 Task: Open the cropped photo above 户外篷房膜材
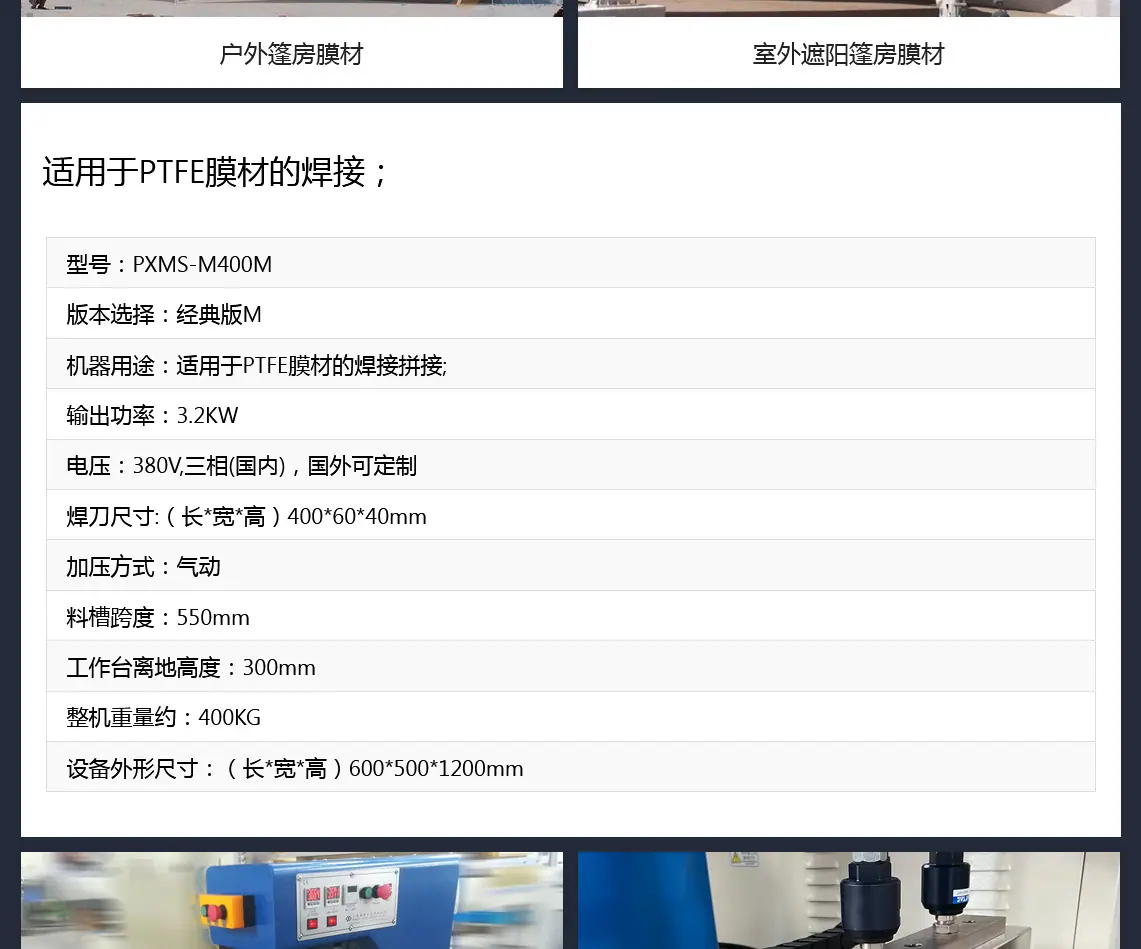click(292, 8)
